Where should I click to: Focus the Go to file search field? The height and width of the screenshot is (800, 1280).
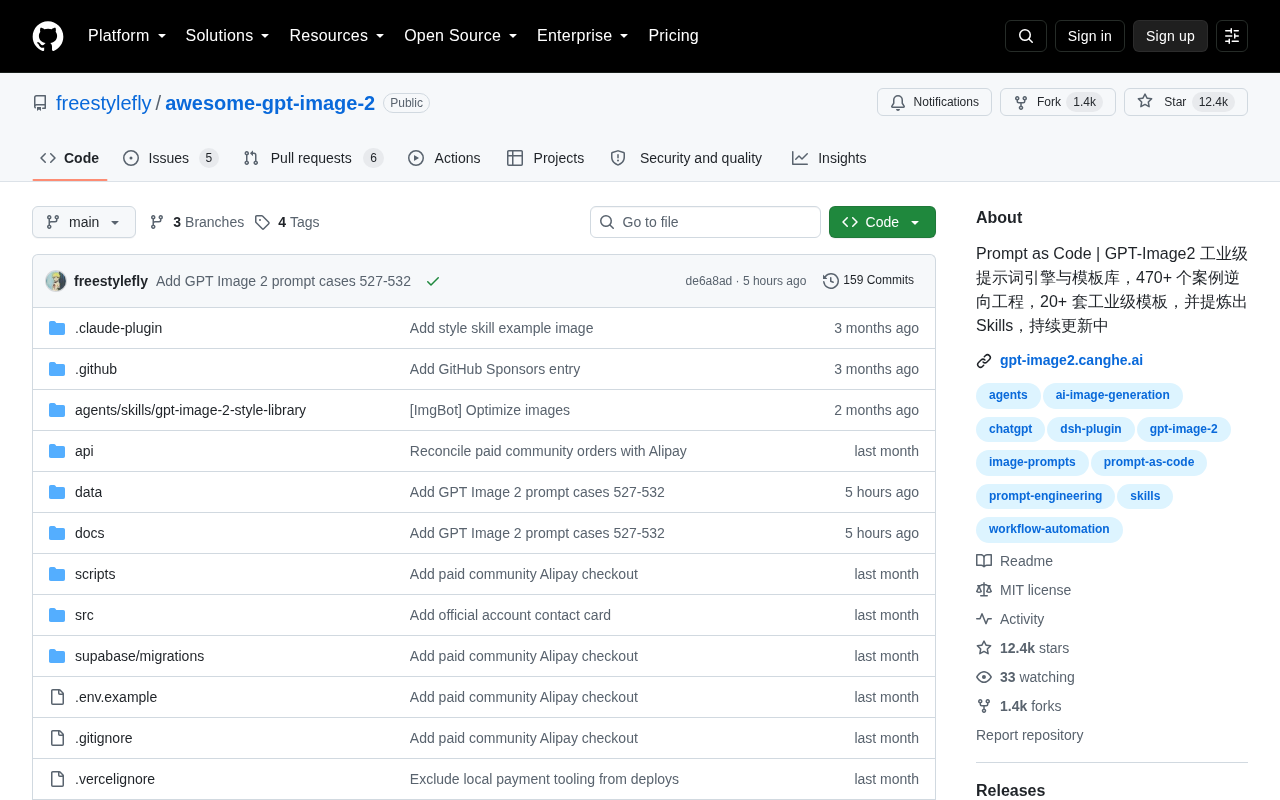pyautogui.click(x=705, y=222)
